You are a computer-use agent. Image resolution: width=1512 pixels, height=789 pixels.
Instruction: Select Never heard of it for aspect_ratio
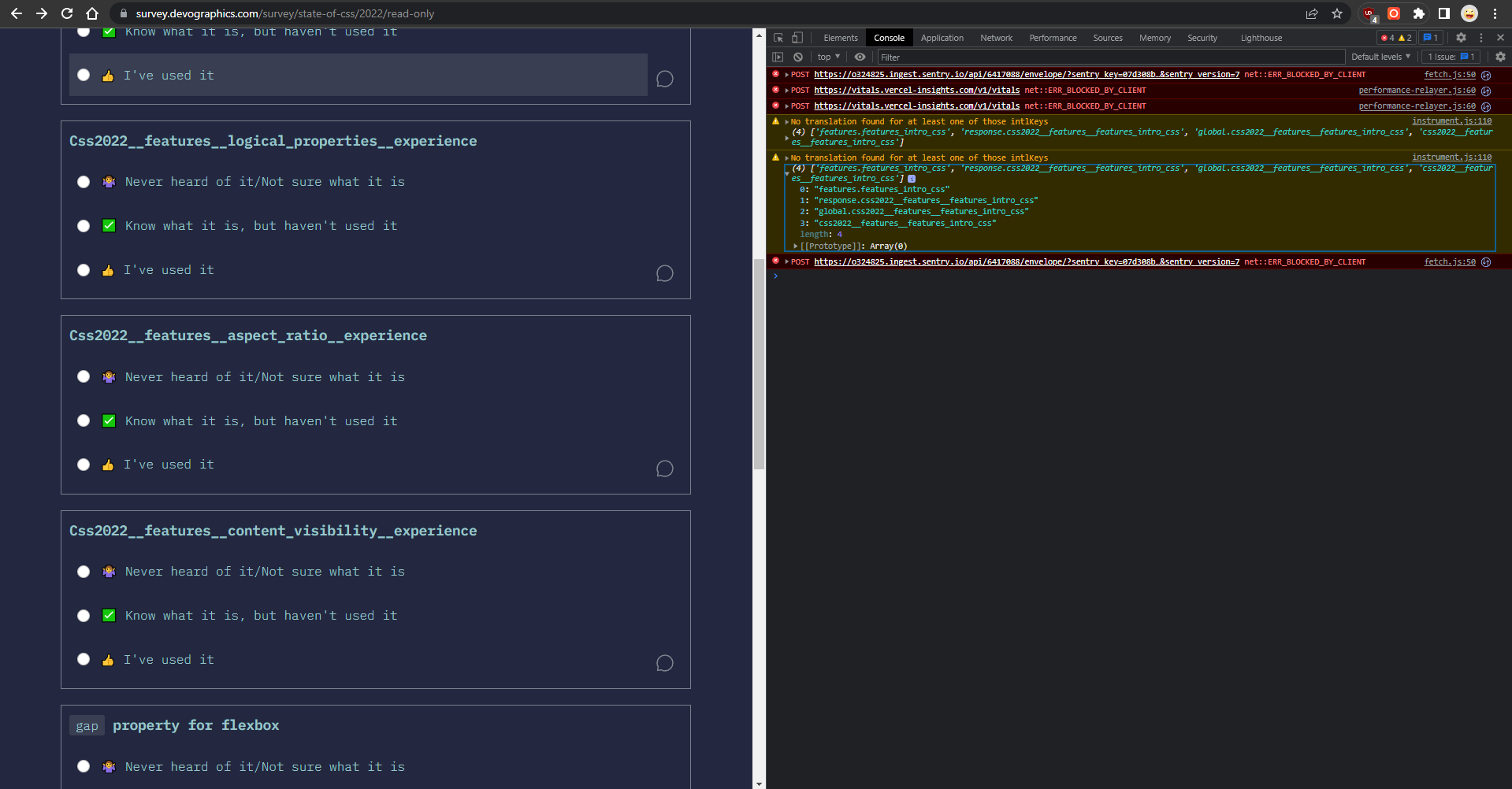pyautogui.click(x=84, y=376)
